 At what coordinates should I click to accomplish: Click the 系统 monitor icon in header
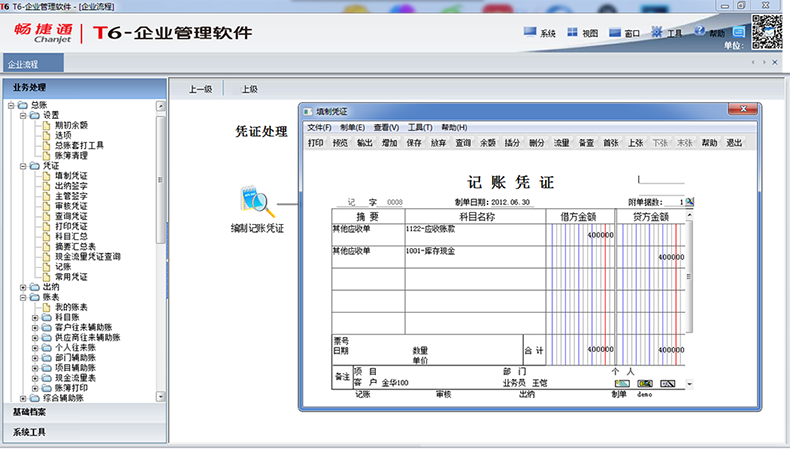coord(530,32)
